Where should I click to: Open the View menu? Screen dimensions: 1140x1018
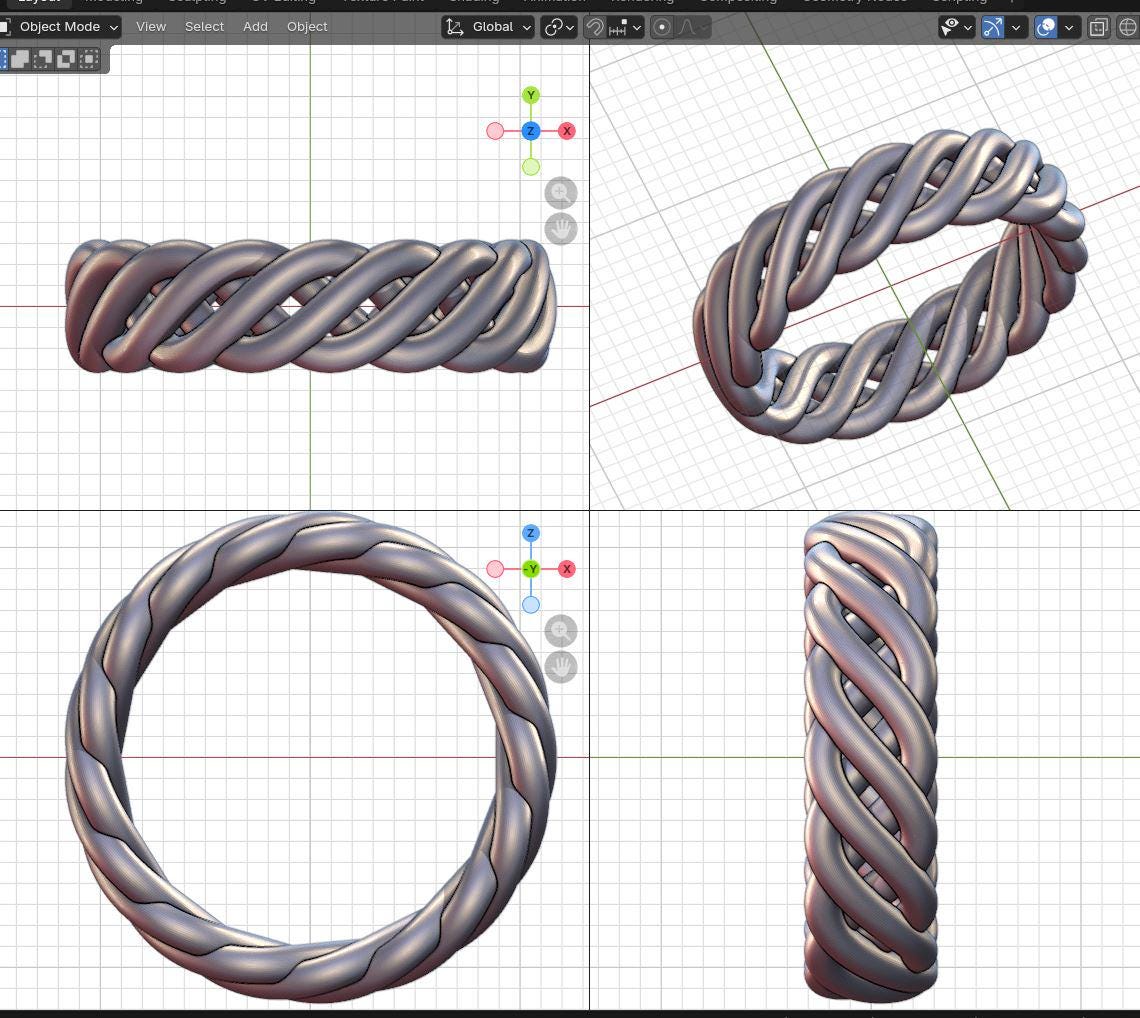[x=150, y=27]
